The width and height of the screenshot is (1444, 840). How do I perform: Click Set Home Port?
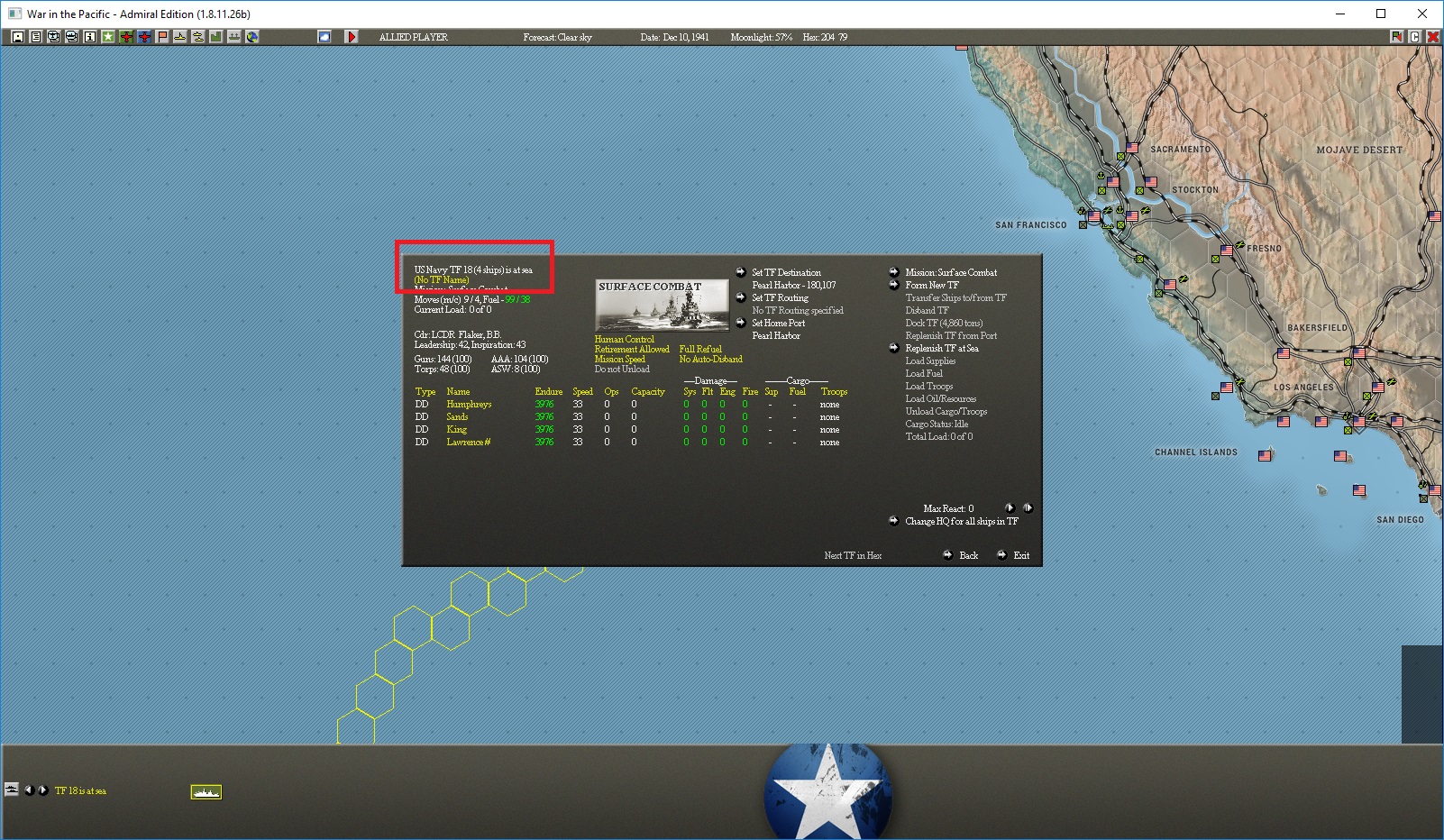click(779, 323)
